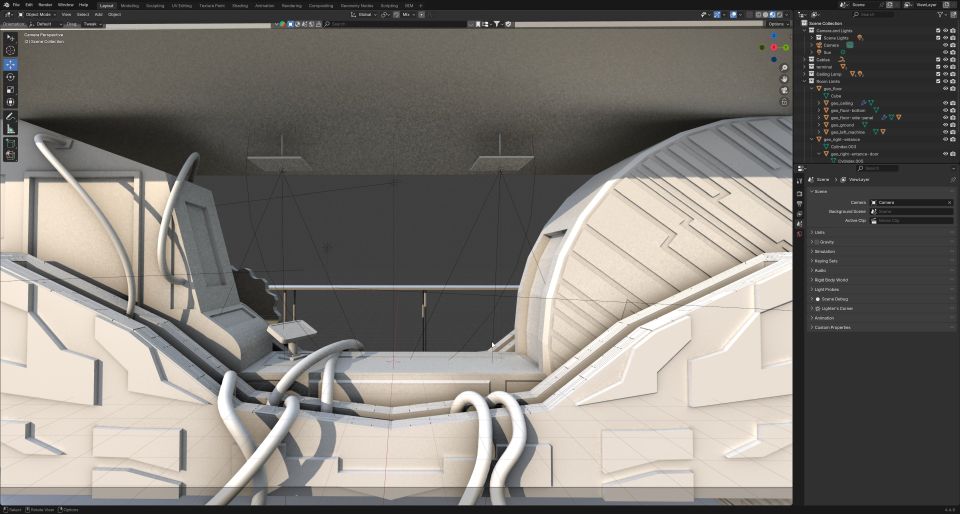The height and width of the screenshot is (514, 960).
Task: Switch to the Geometry Nodes workspace tab
Action: [x=358, y=6]
